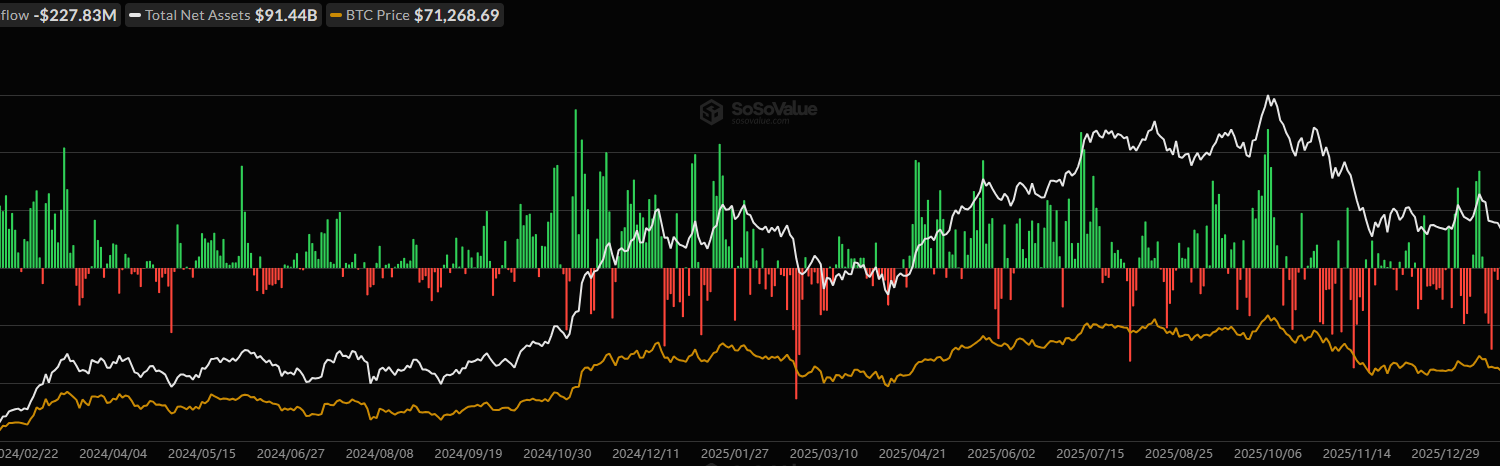Image resolution: width=1500 pixels, height=466 pixels.
Task: Click the 2025/12/29 date label
Action: click(1443, 452)
